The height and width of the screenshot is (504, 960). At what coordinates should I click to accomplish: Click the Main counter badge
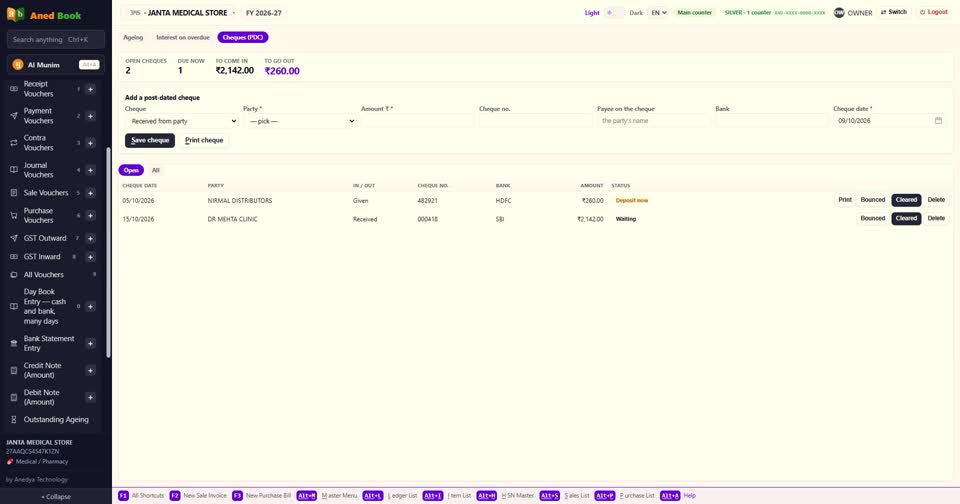click(694, 12)
